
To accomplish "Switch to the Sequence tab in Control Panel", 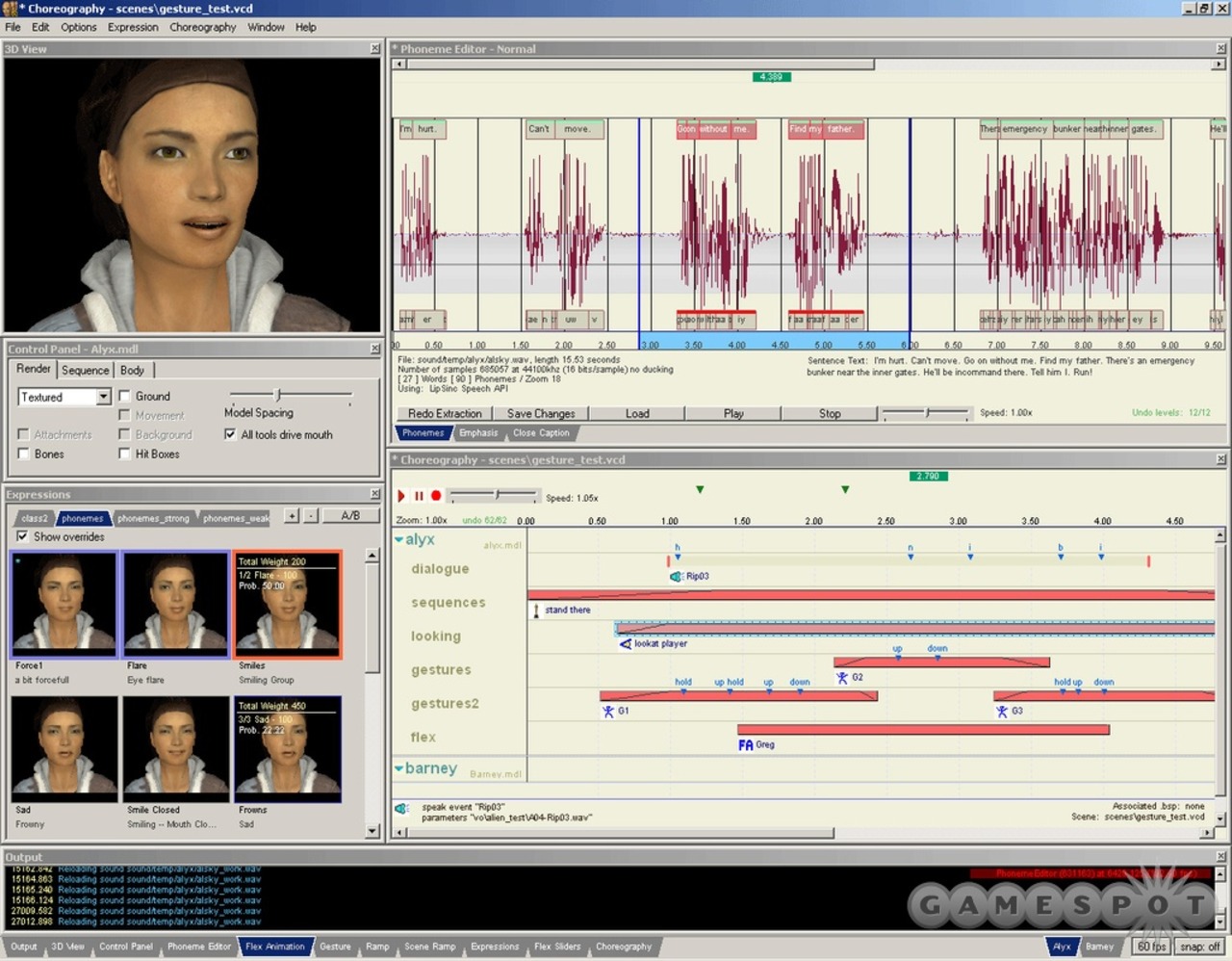I will click(x=86, y=370).
